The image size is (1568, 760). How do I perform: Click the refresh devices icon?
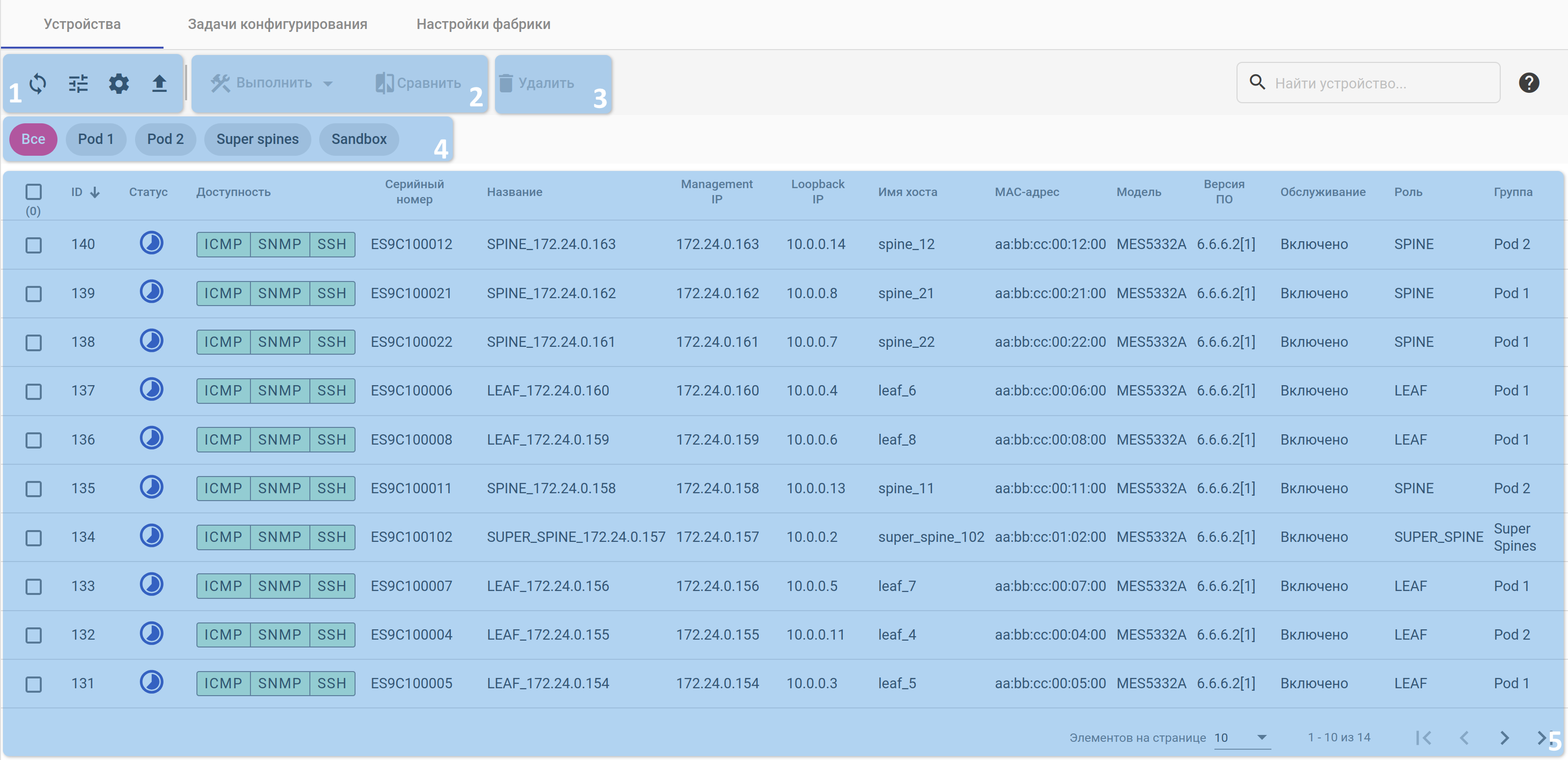tap(38, 84)
